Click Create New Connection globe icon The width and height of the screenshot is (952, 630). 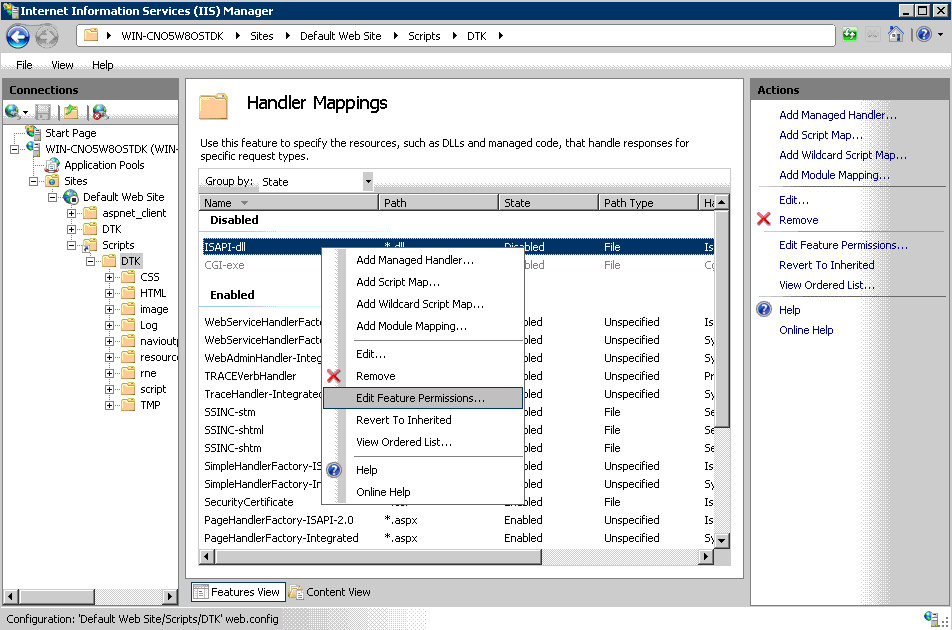click(x=14, y=112)
